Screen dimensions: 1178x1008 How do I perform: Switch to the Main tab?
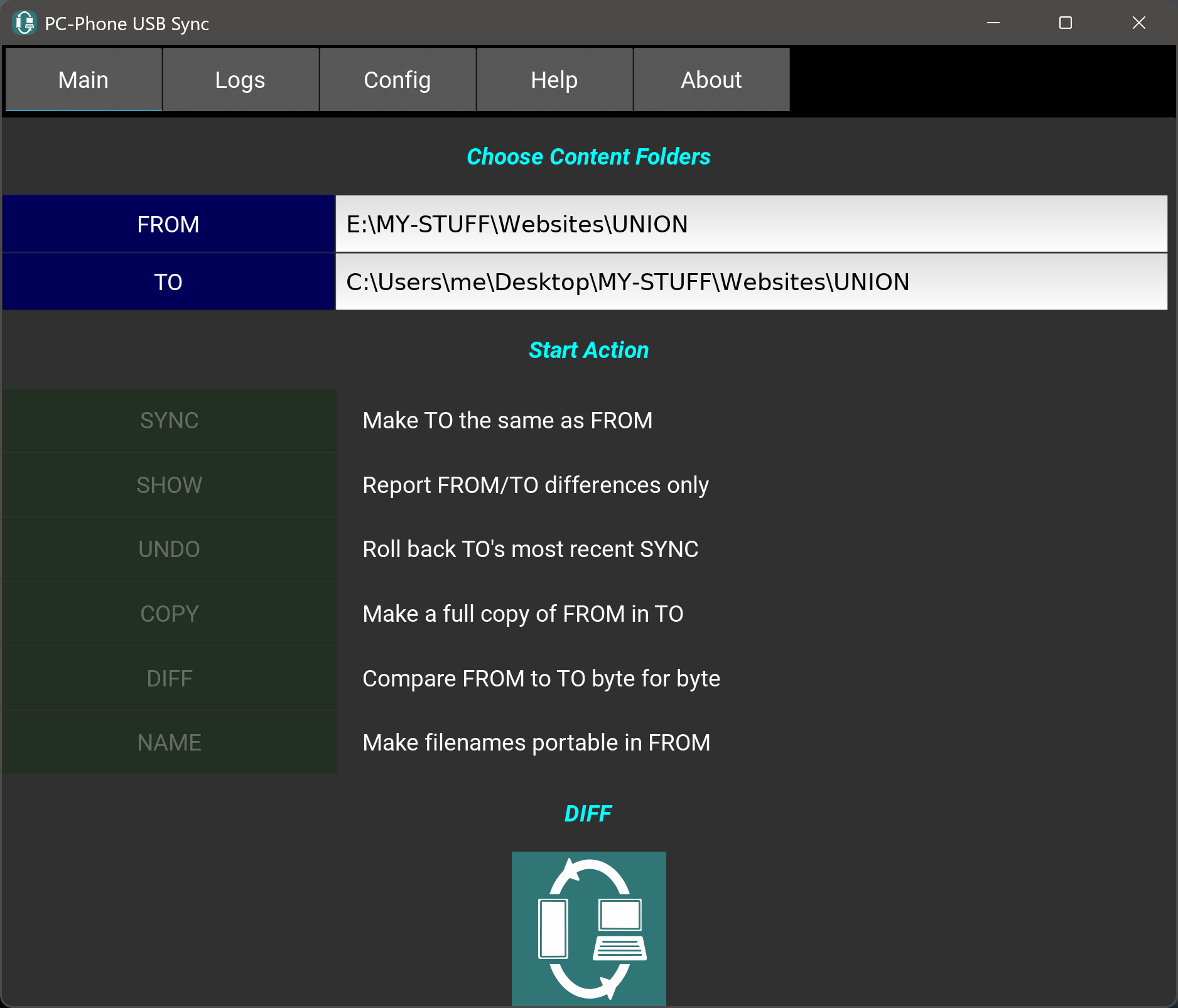(x=84, y=80)
